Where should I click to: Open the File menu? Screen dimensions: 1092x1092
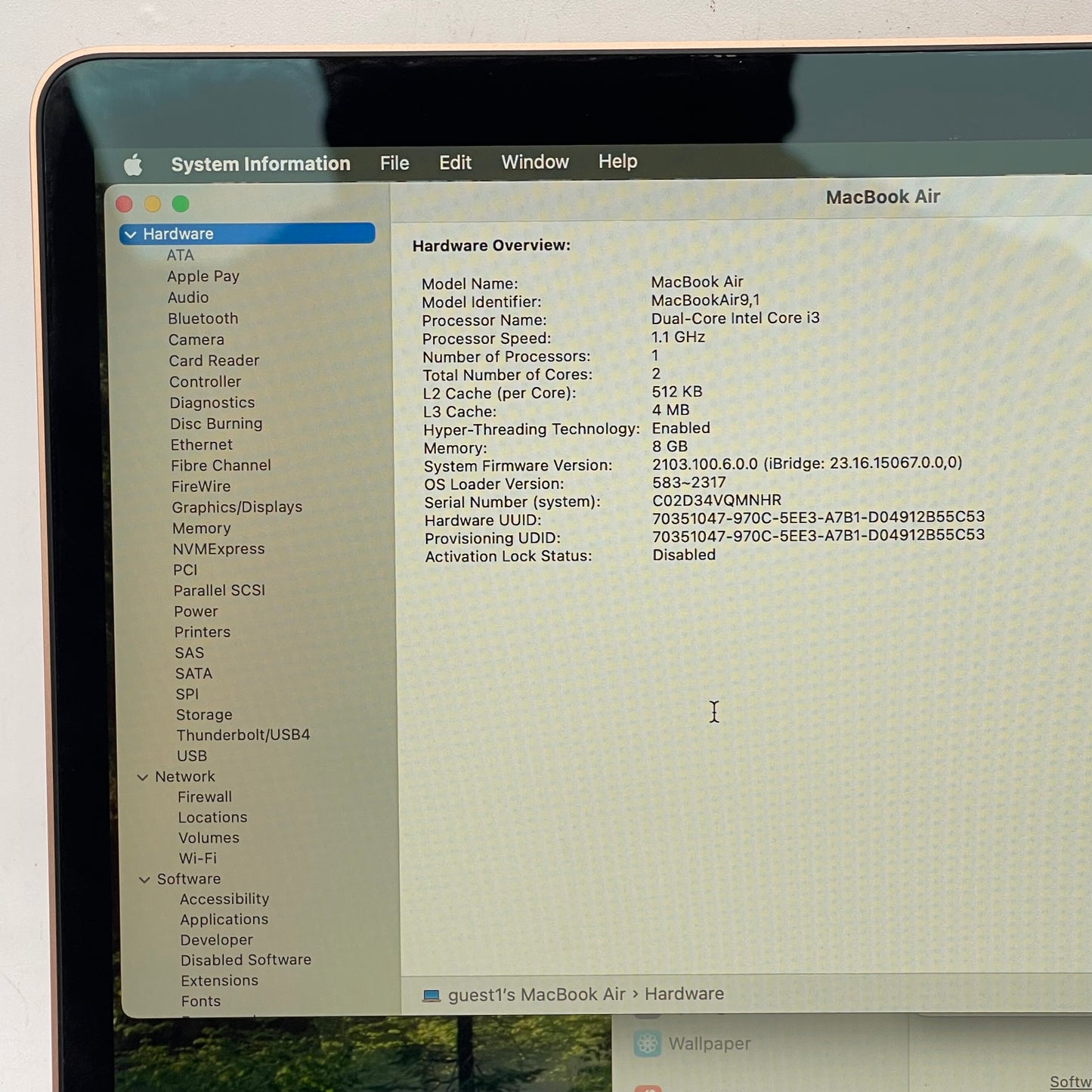coord(394,163)
